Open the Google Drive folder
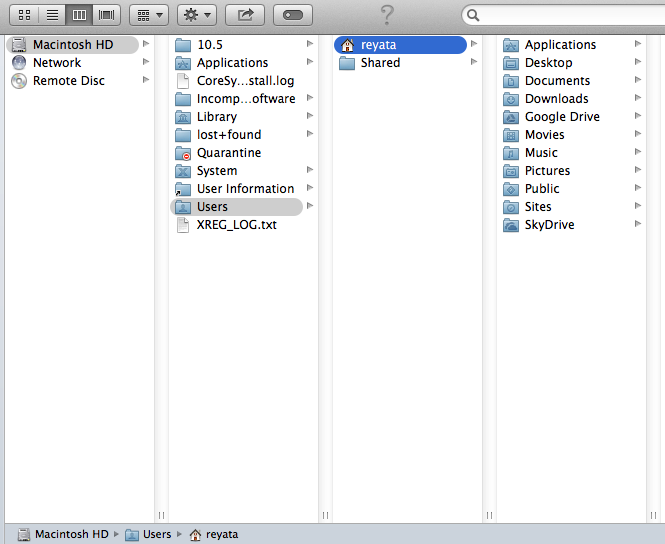This screenshot has width=665, height=544. [x=562, y=117]
